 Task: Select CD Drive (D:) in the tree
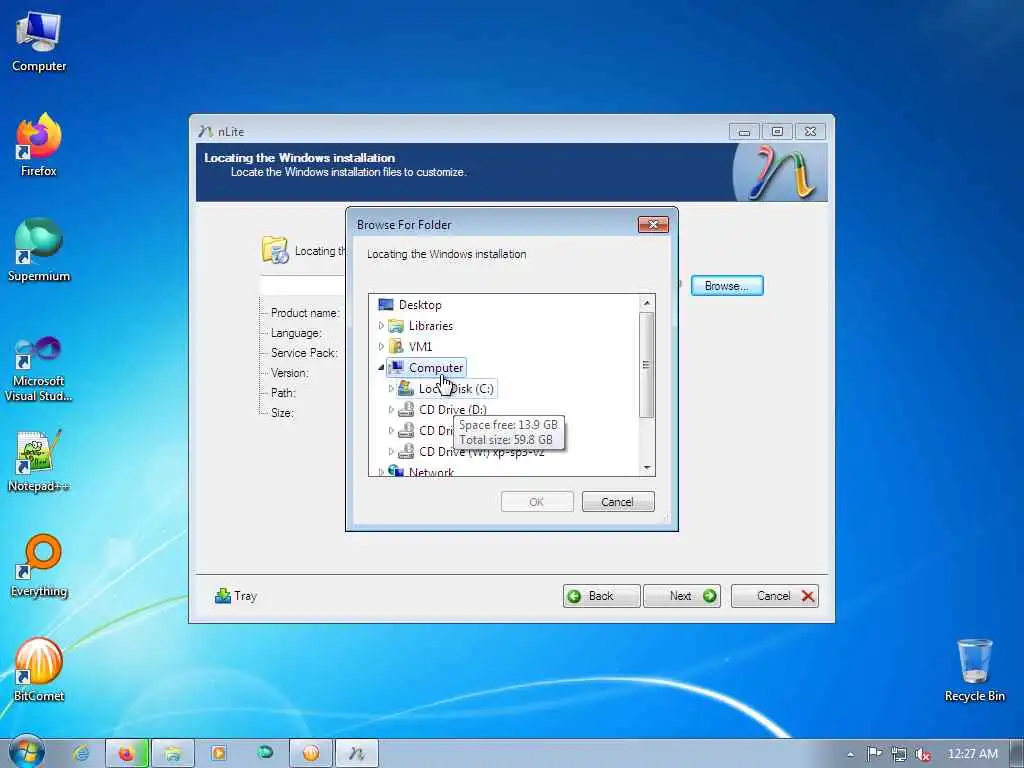(453, 409)
